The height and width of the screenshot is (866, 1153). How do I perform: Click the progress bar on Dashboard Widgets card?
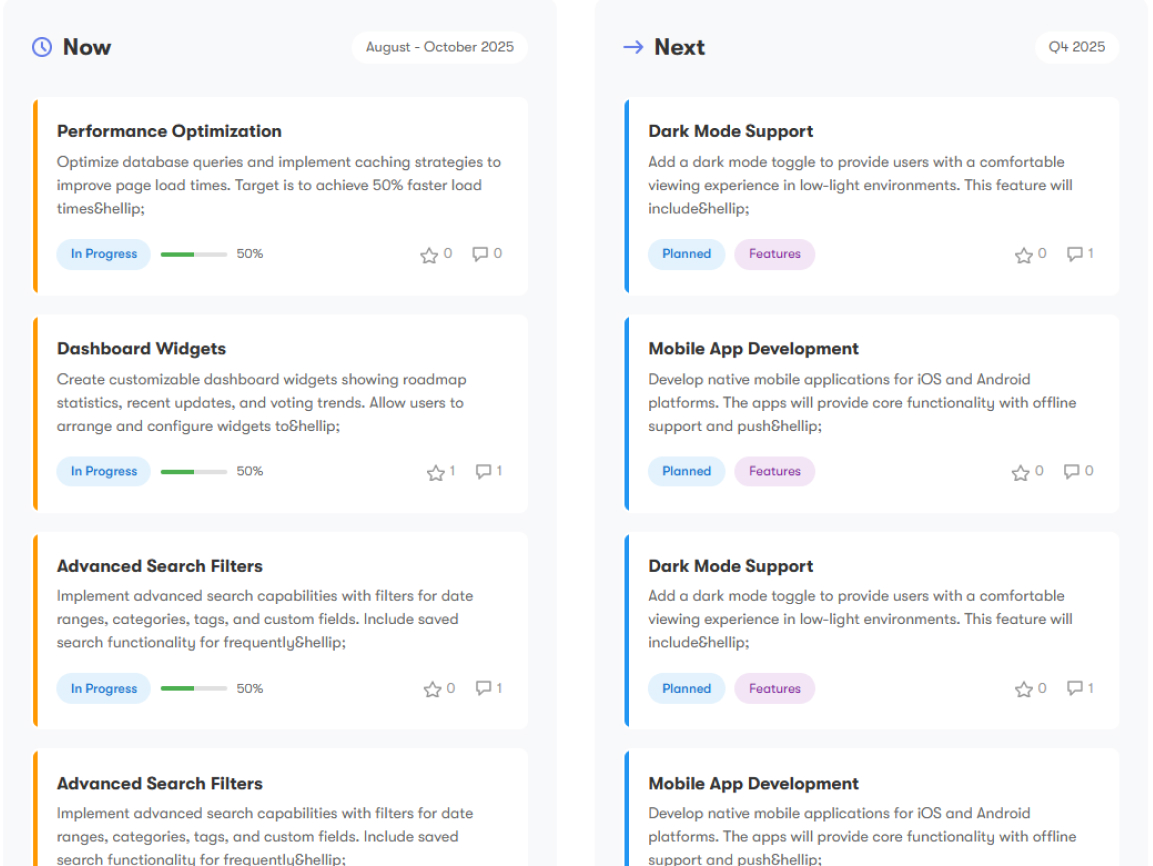[193, 471]
